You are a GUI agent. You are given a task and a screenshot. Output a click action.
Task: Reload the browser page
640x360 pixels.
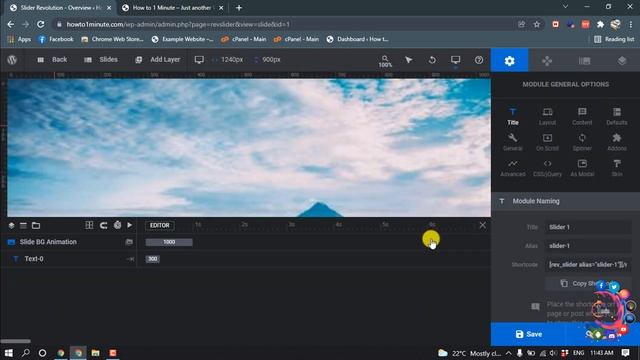pos(40,24)
